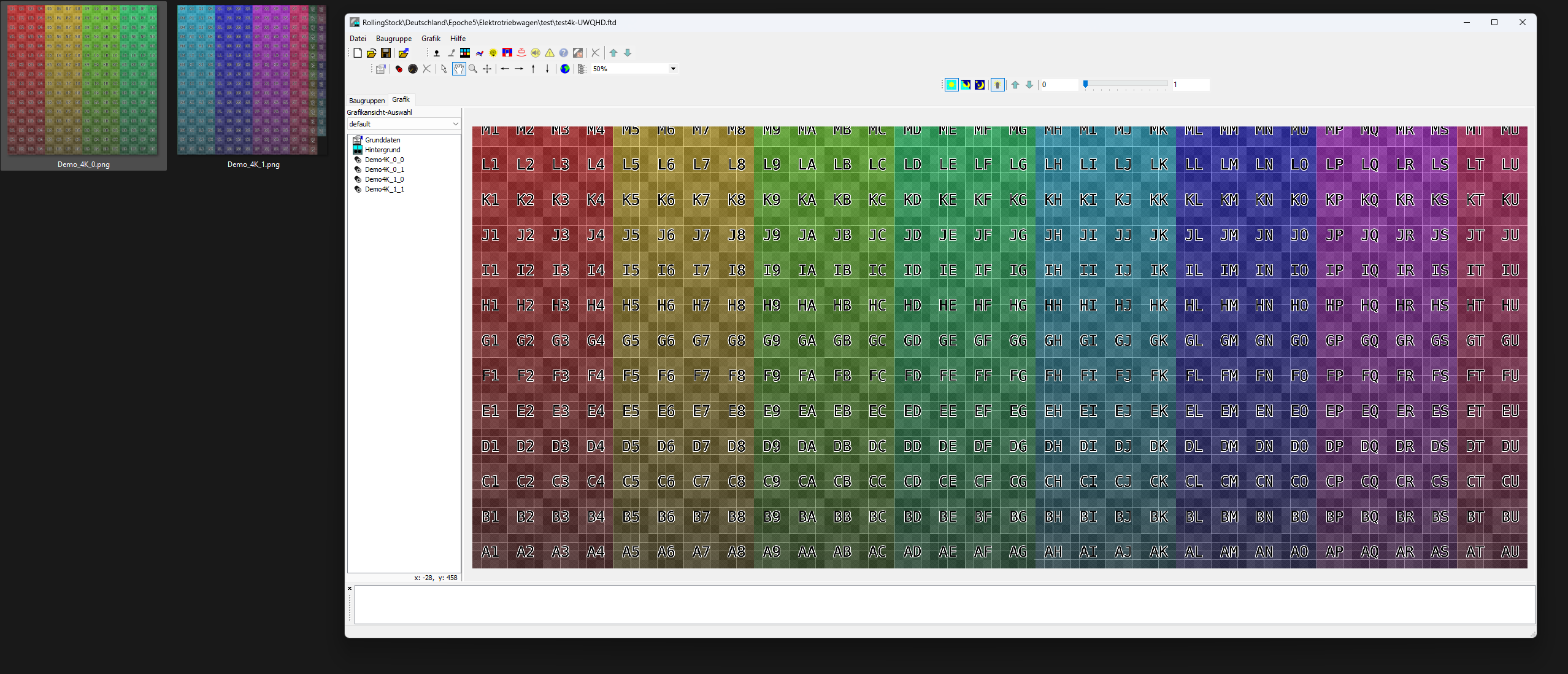Select the hand pan tool
The width and height of the screenshot is (1568, 674).
tap(459, 69)
